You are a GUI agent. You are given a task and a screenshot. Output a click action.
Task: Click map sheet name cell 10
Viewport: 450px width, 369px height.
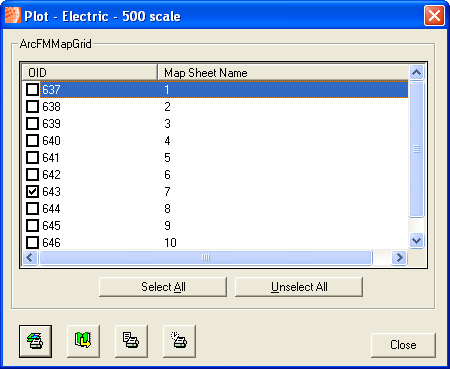coord(170,243)
